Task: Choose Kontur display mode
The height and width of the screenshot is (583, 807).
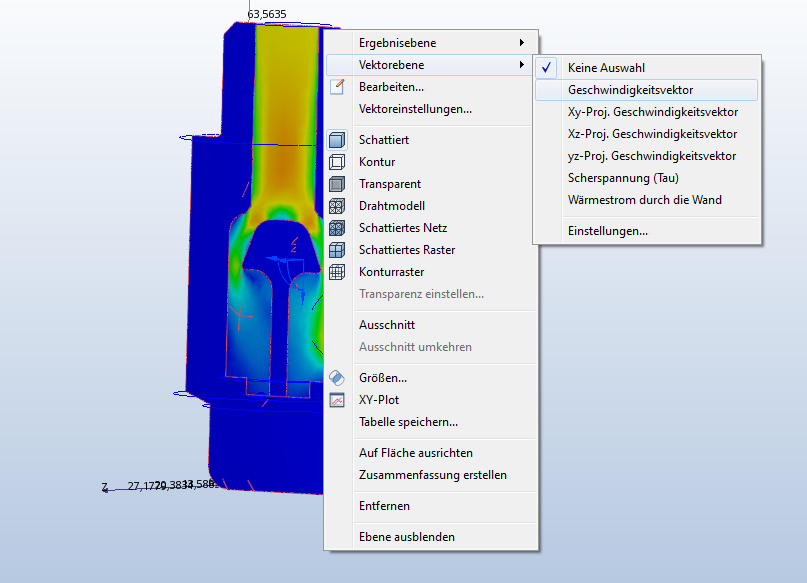Action: tap(431, 162)
